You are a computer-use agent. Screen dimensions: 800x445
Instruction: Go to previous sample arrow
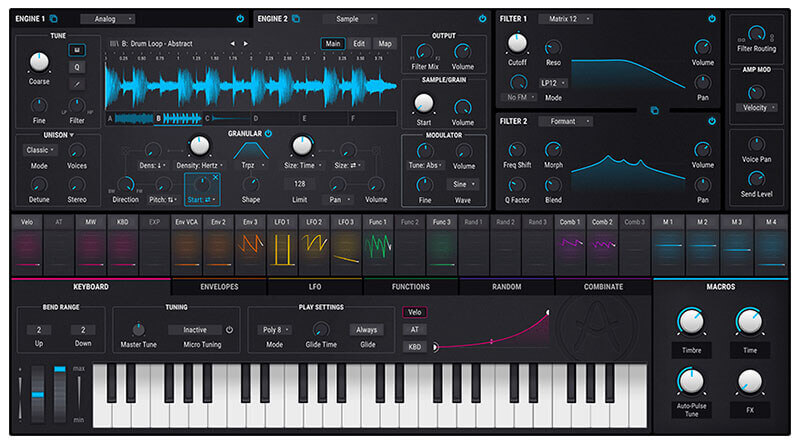233,44
